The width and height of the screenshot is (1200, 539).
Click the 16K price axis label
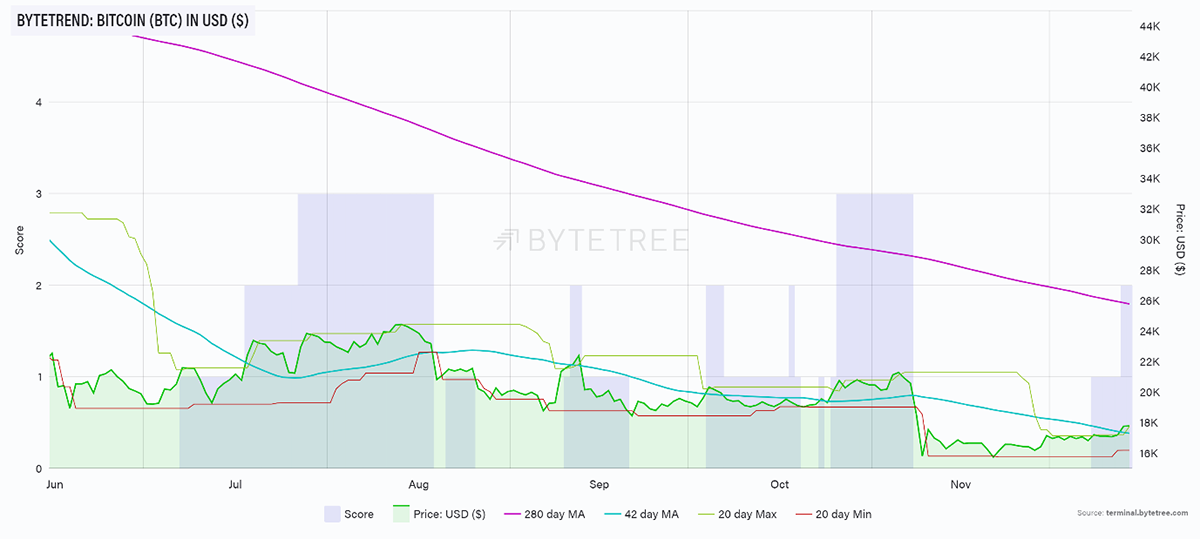(x=1149, y=454)
